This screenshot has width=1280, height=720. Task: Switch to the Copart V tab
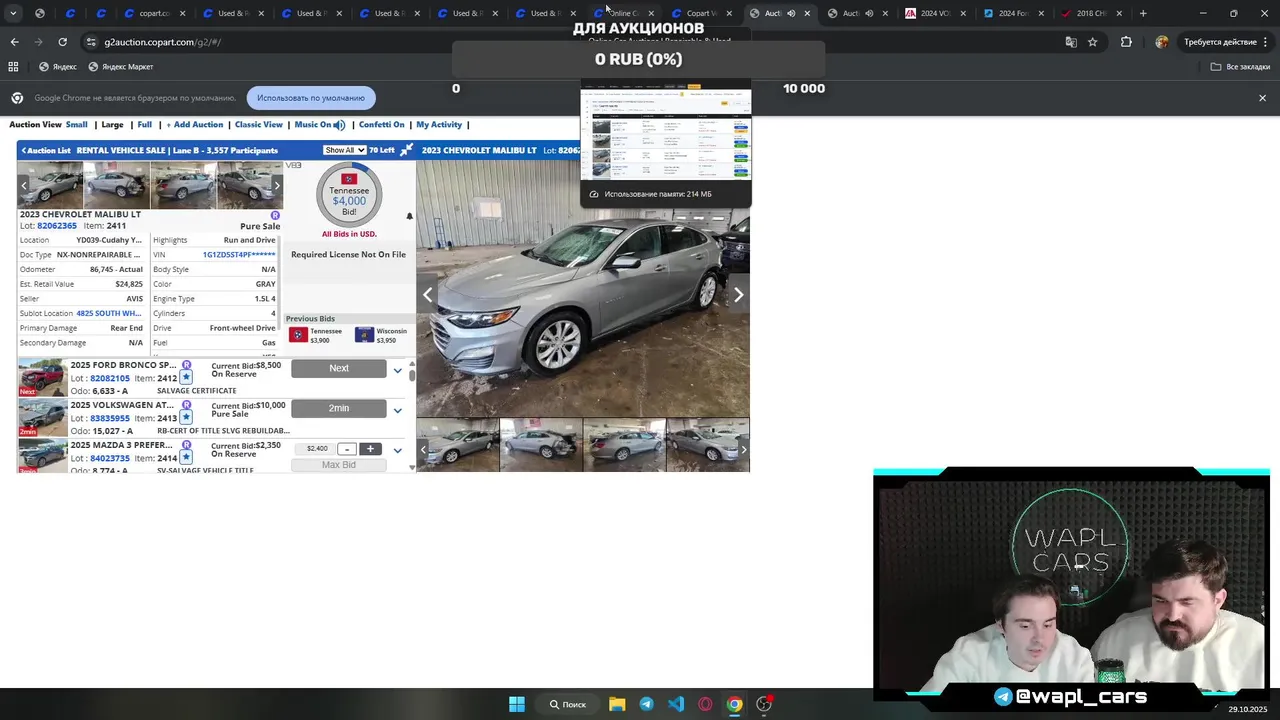(x=700, y=13)
